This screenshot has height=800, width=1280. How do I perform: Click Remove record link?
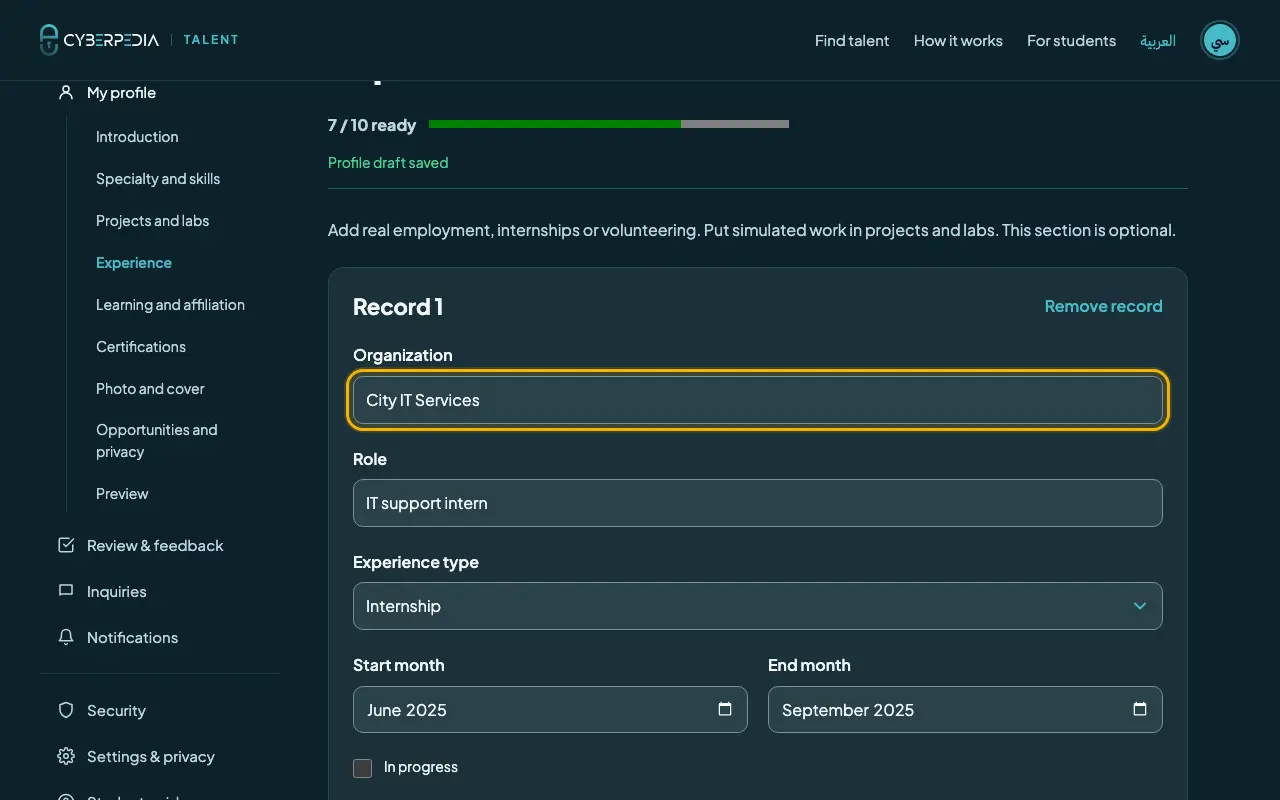click(1103, 306)
